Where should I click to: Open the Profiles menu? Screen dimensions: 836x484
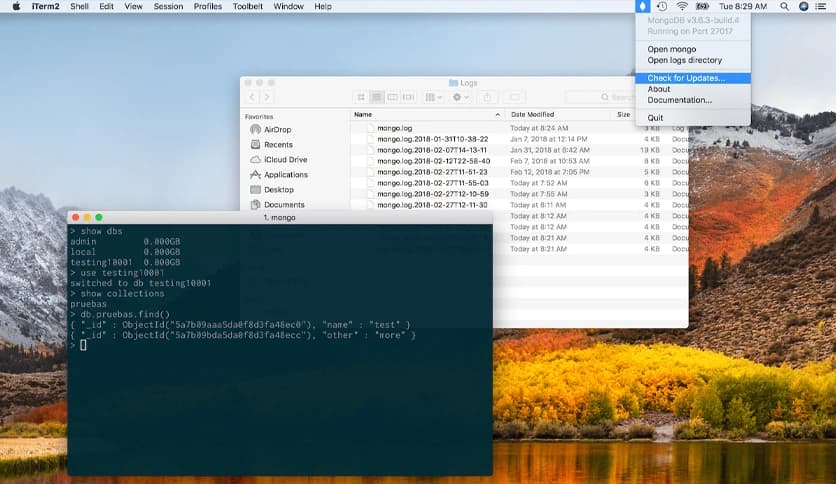(x=207, y=6)
